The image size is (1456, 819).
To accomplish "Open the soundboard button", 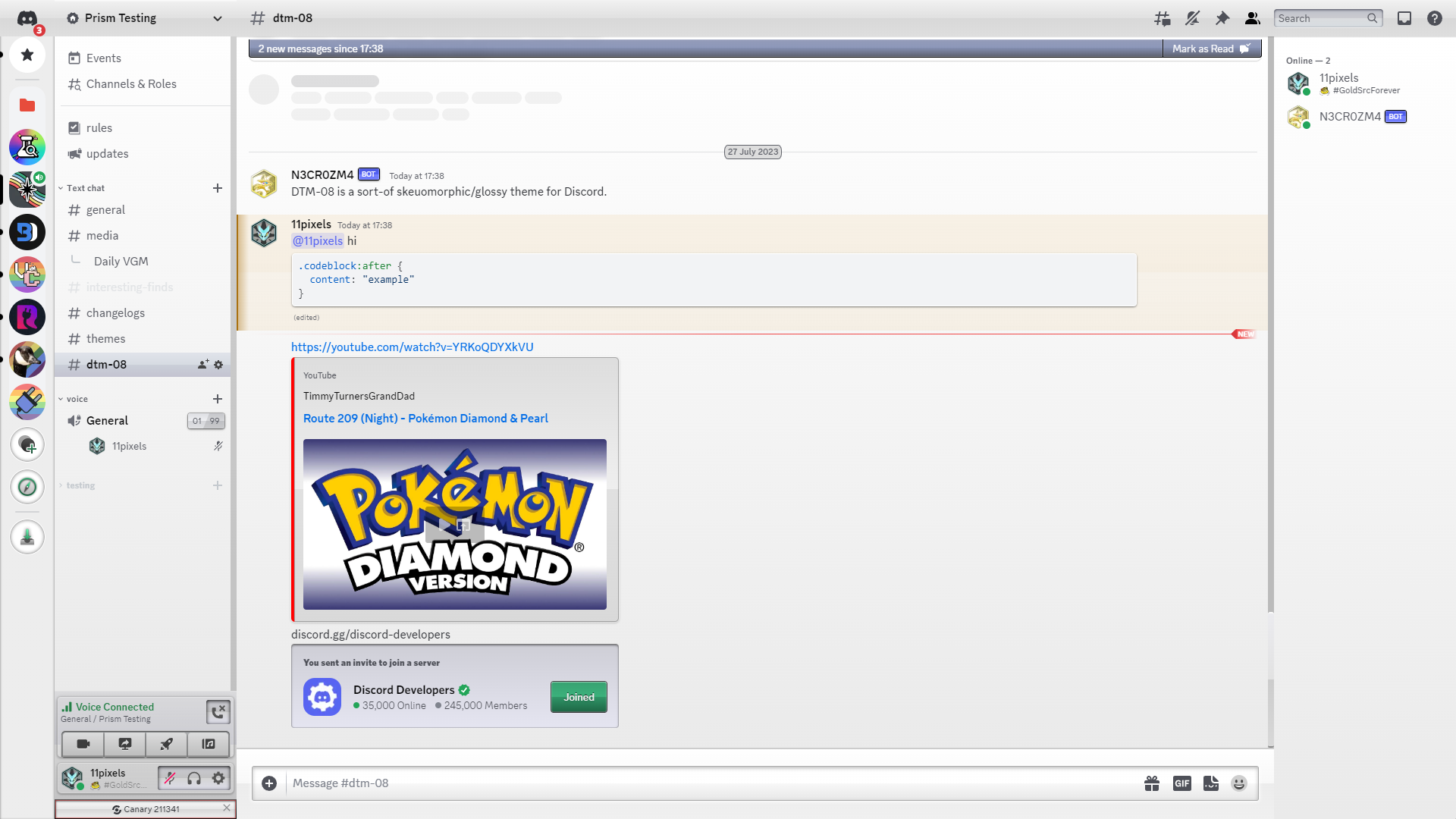I will tap(209, 744).
